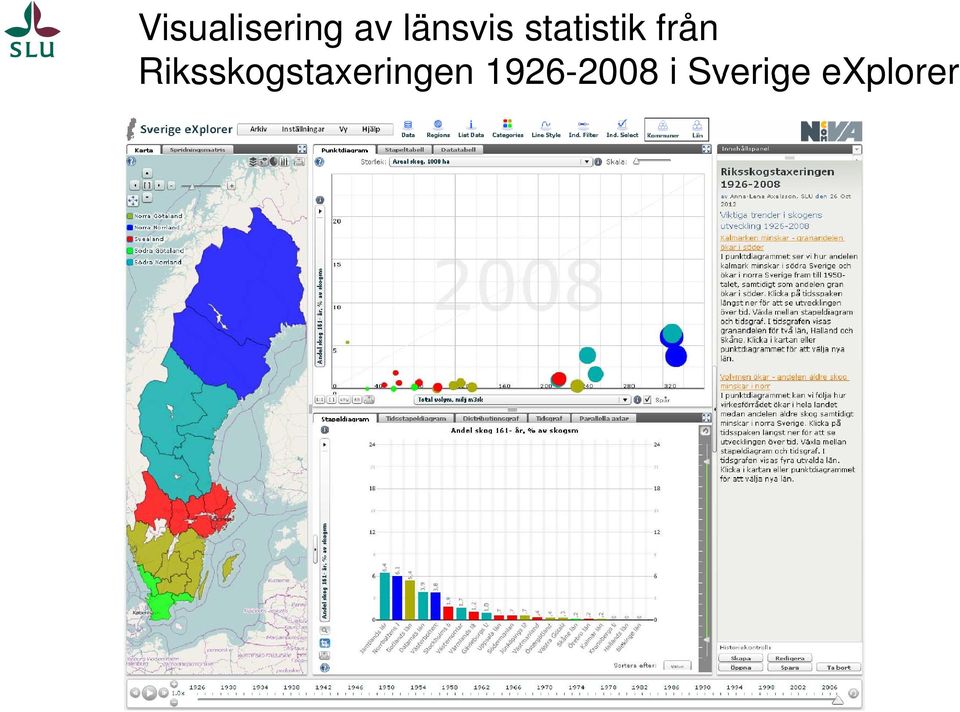Open the Hjälp menu
The image size is (960, 712).
(x=371, y=129)
